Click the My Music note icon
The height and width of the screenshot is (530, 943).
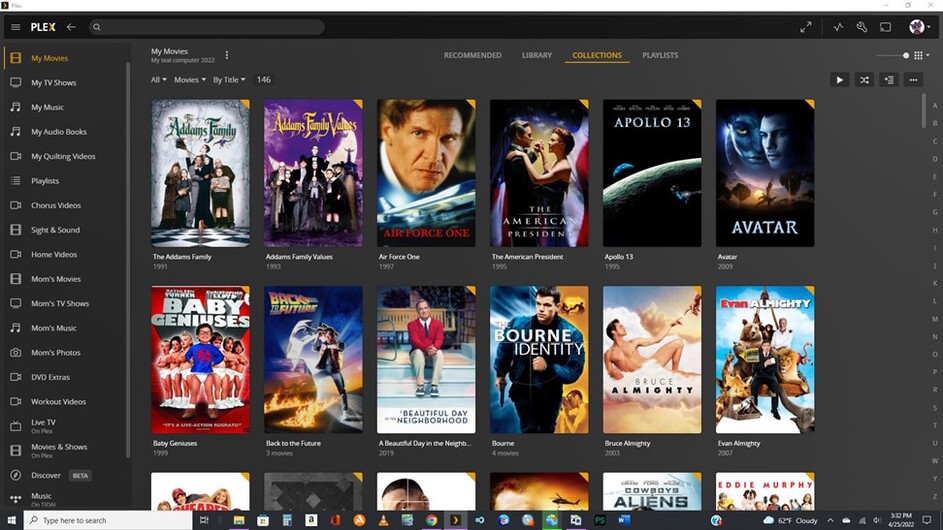[x=16, y=107]
